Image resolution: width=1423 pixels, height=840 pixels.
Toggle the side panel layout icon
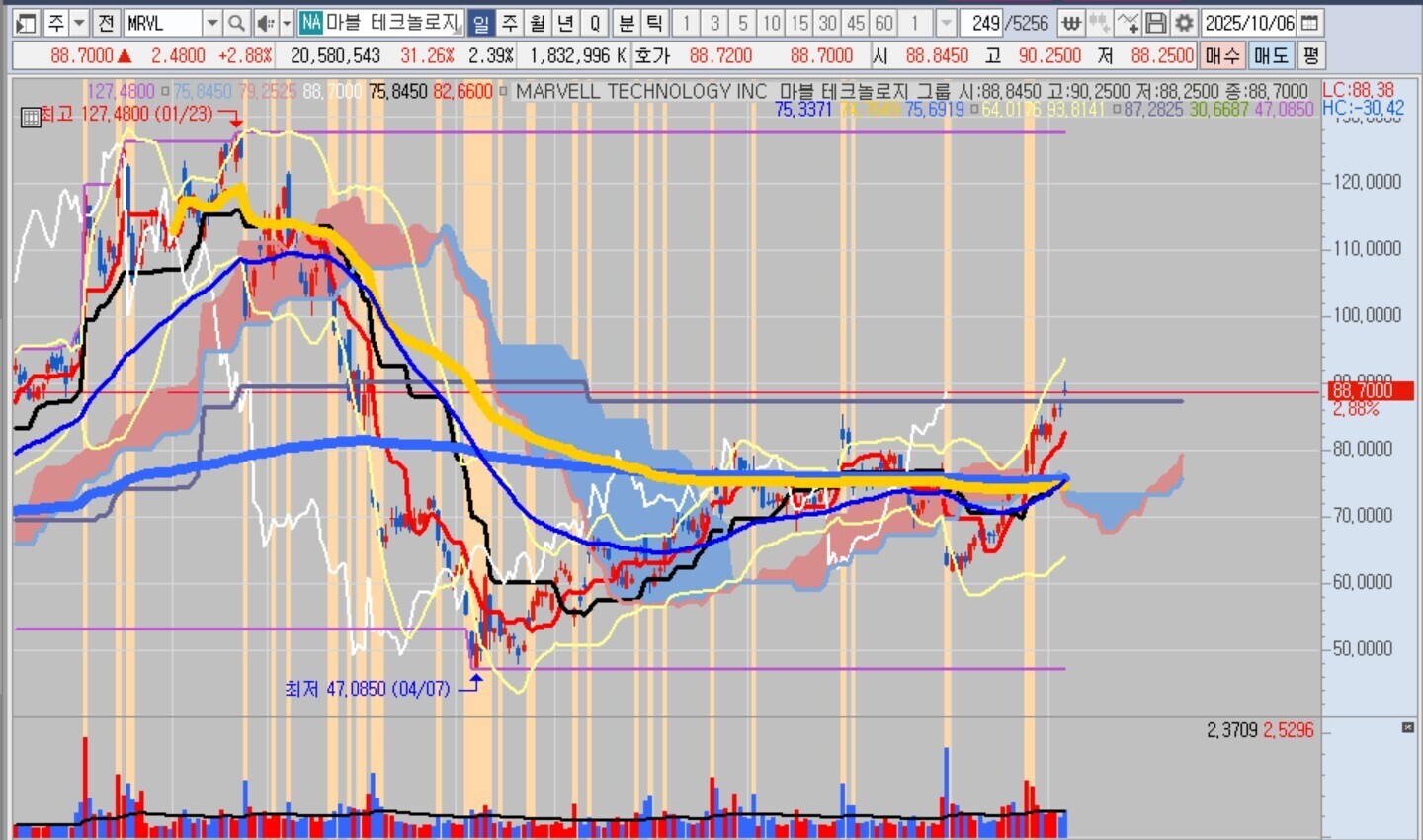click(27, 23)
